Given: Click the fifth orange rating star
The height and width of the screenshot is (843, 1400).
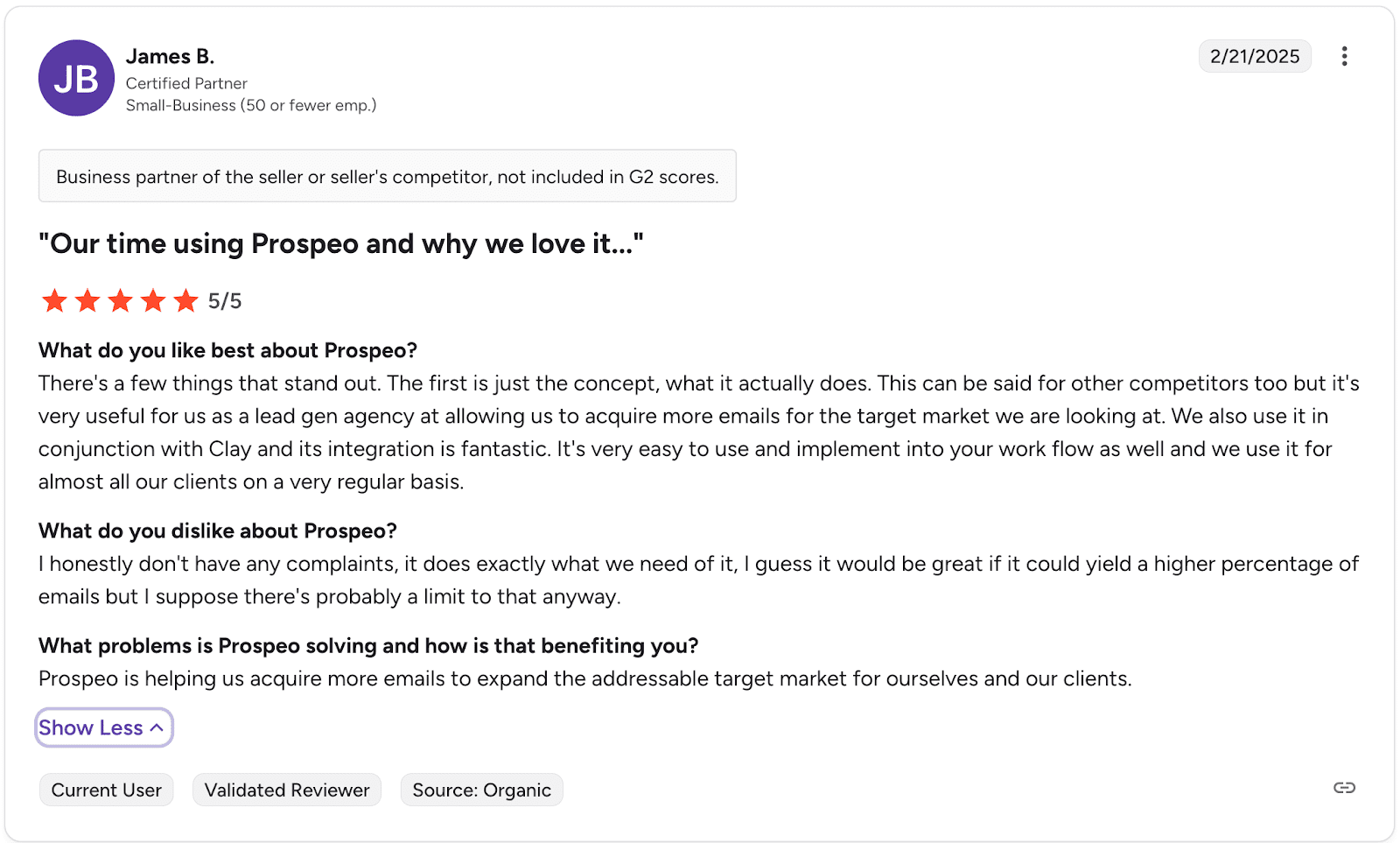Looking at the screenshot, I should click(185, 301).
